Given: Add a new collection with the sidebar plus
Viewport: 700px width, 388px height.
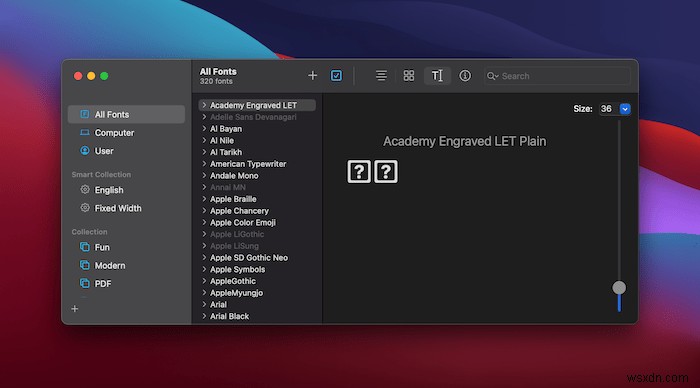Looking at the screenshot, I should 75,309.
